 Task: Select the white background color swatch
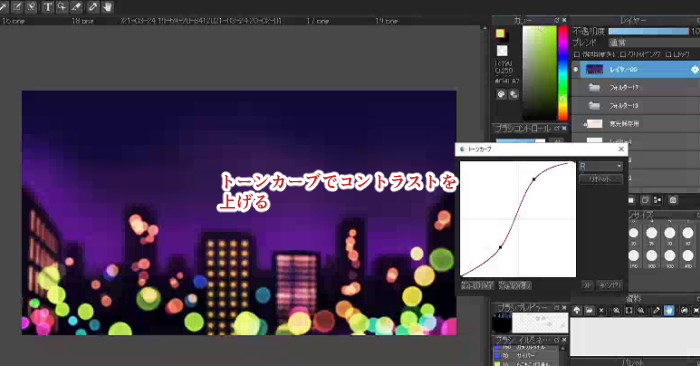[502, 50]
